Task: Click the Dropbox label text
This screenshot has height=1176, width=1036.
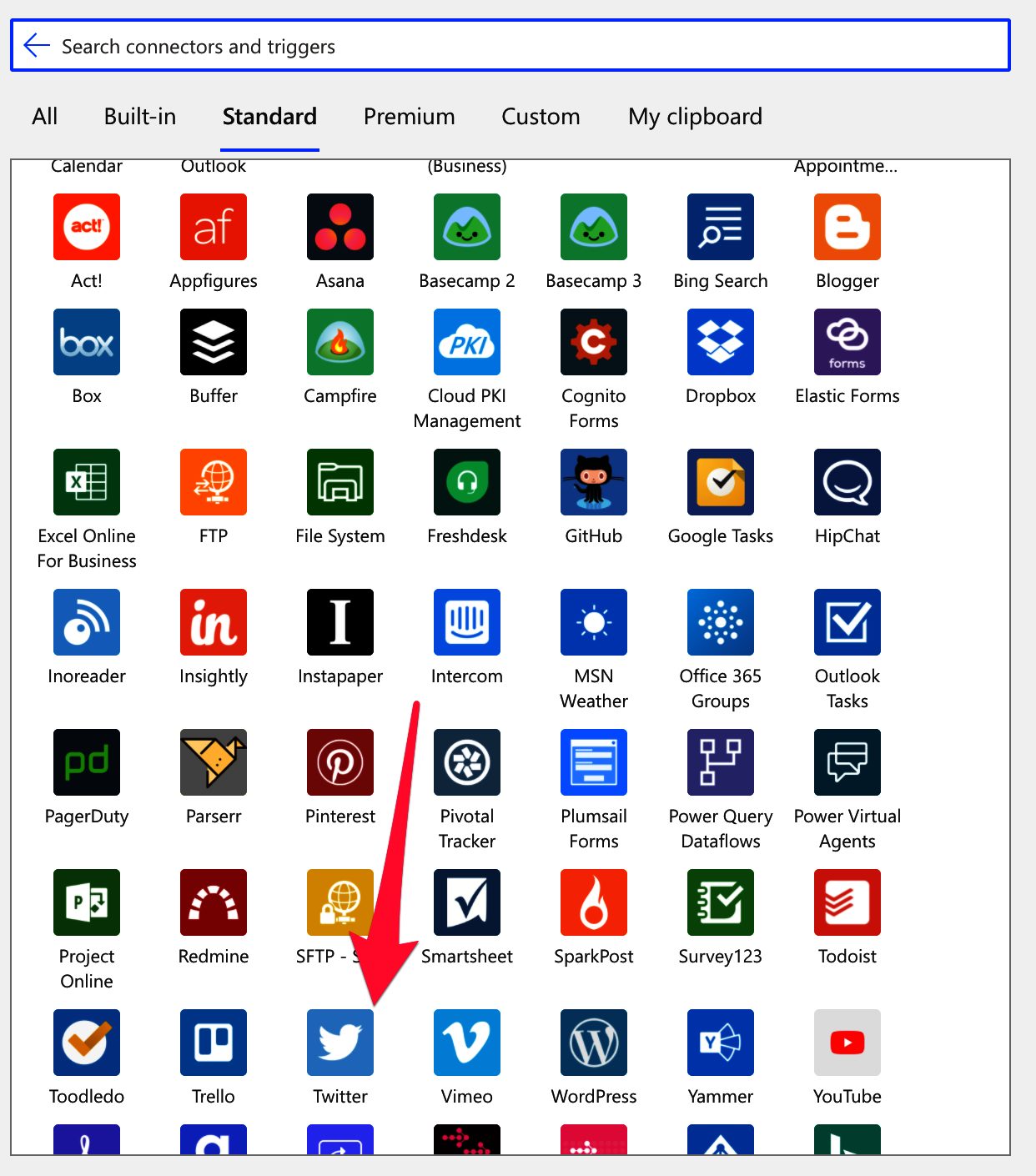Action: click(x=721, y=396)
